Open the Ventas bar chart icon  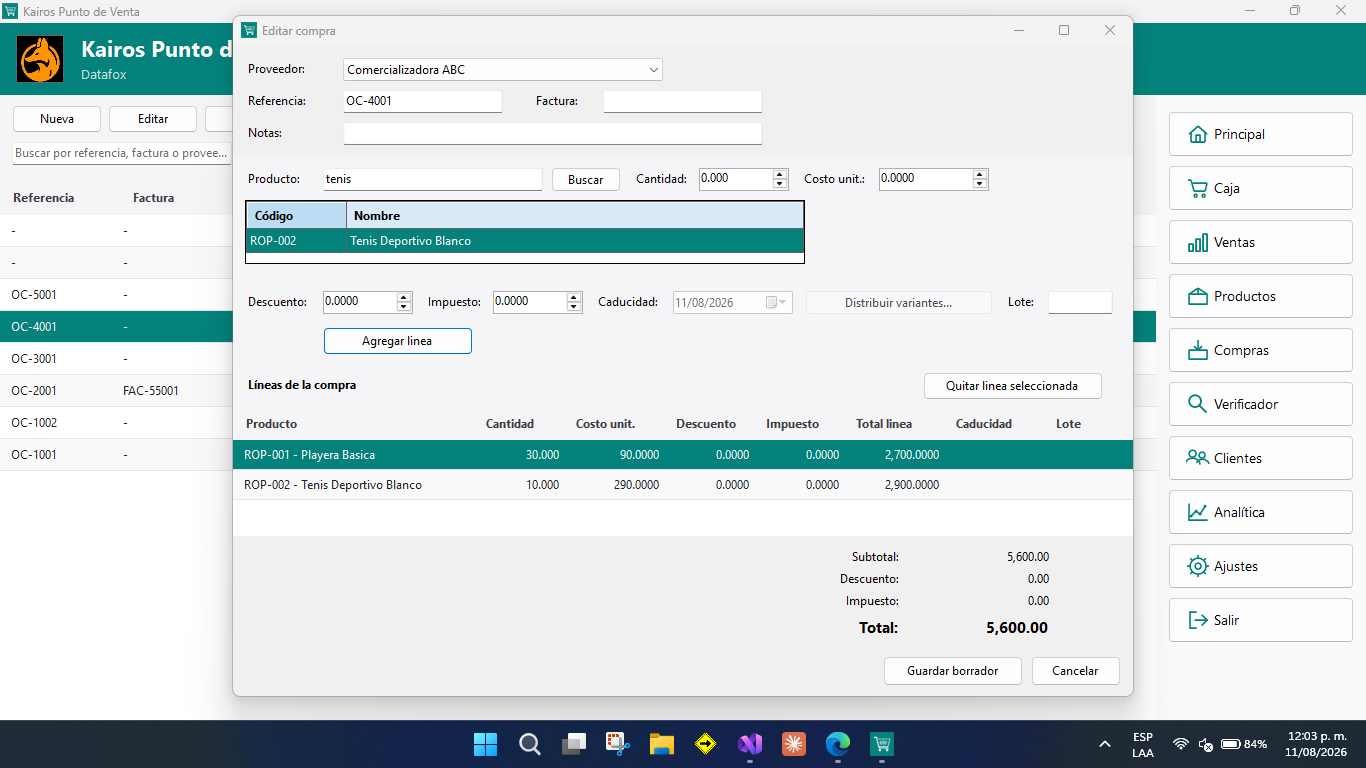[1197, 242]
